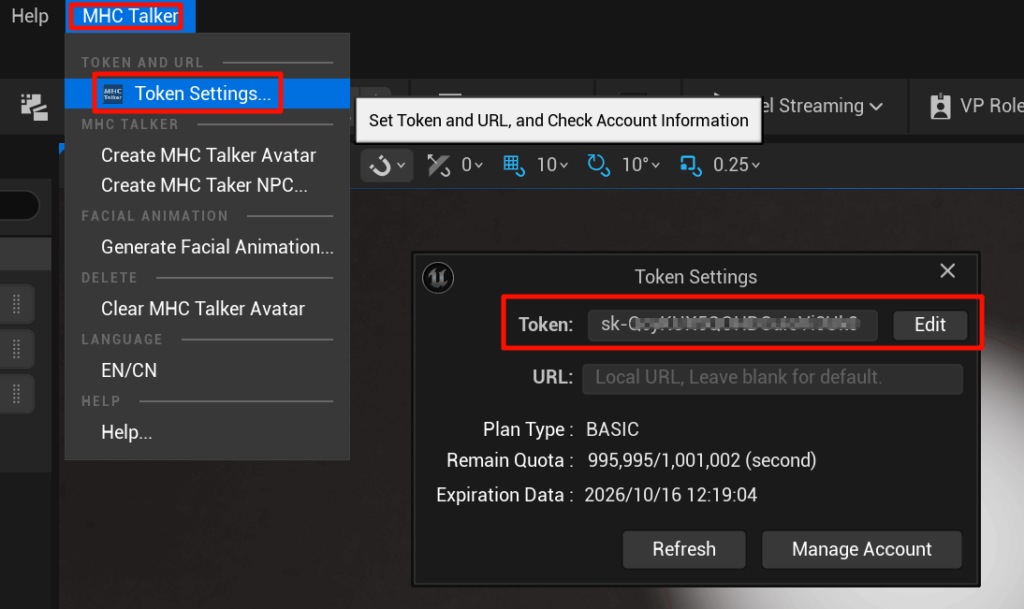Image resolution: width=1024 pixels, height=609 pixels.
Task: Open the Help menu in the menu bar
Action: pyautogui.click(x=29, y=16)
